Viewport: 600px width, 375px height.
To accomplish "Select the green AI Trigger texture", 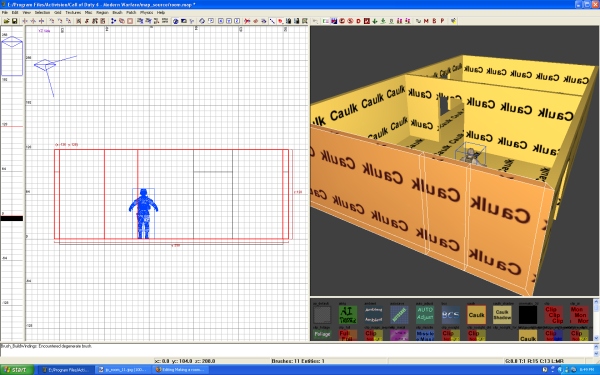I will pos(348,315).
